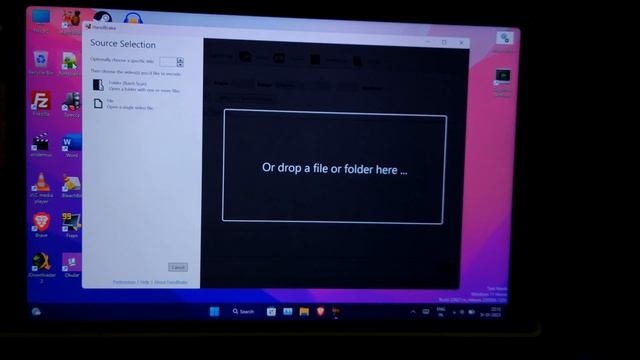Open File Explorer from the taskbar

[x=304, y=312]
